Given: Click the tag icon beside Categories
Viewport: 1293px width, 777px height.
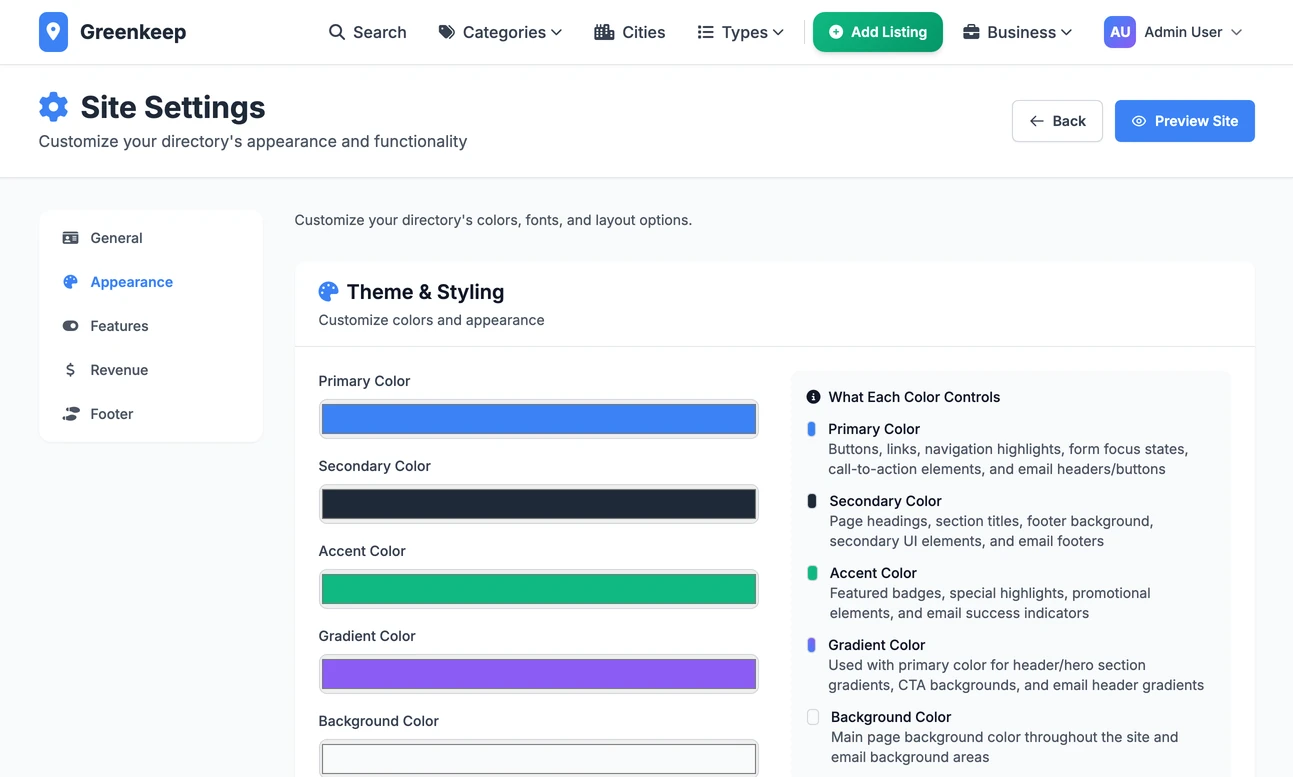Looking at the screenshot, I should [447, 32].
